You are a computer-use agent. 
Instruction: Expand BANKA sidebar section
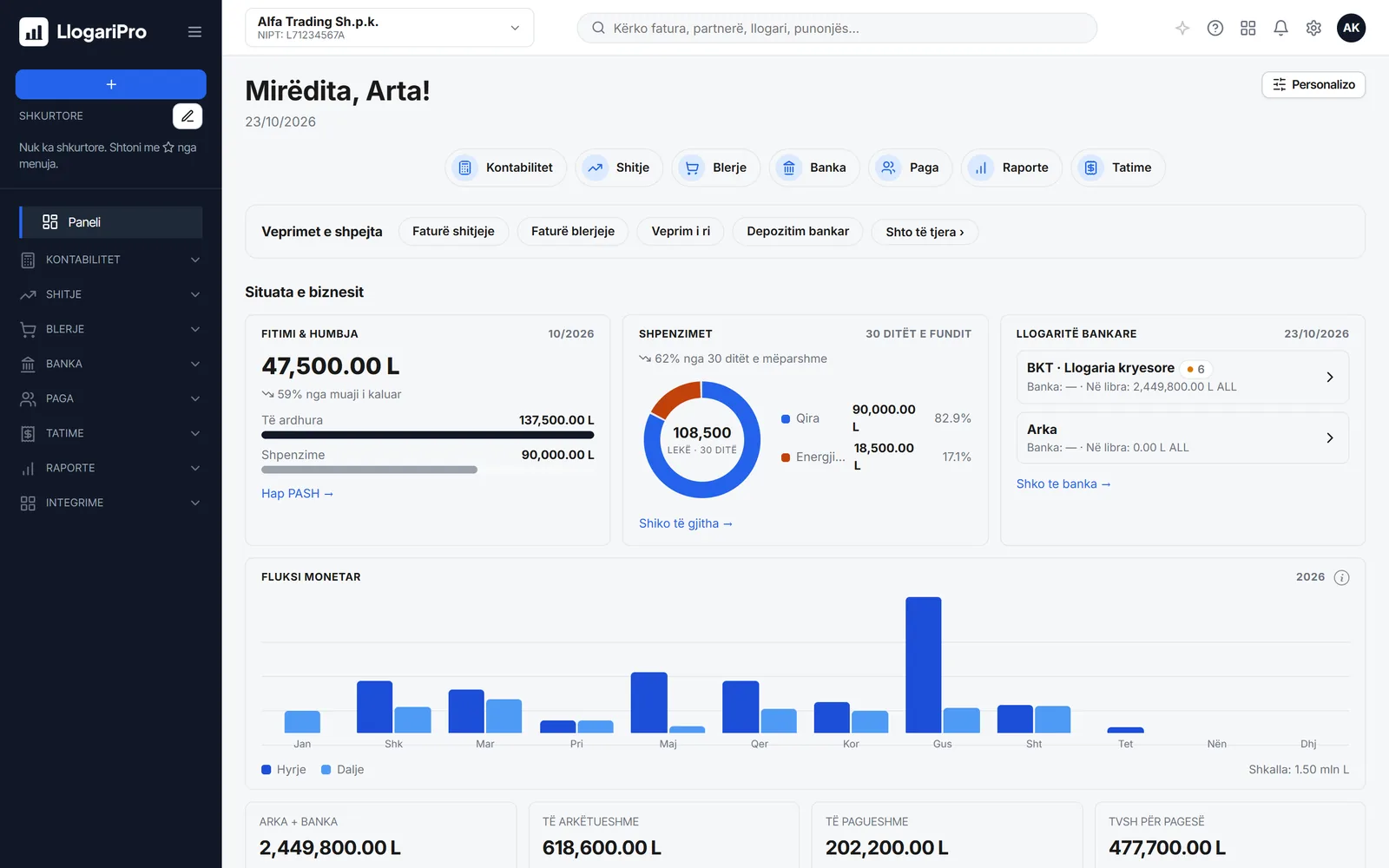coord(111,364)
